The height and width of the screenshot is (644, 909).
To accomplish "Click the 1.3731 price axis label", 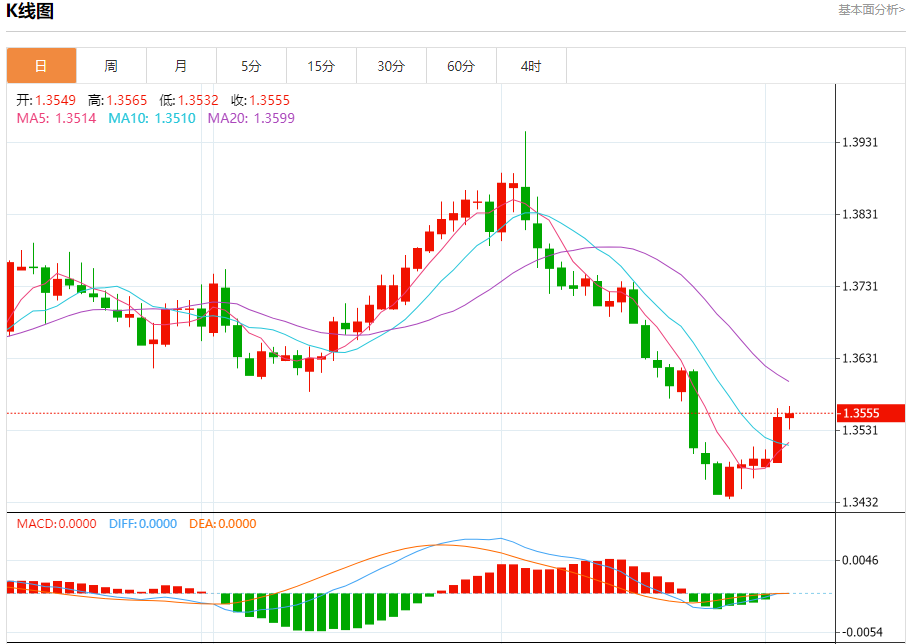I will (x=860, y=286).
